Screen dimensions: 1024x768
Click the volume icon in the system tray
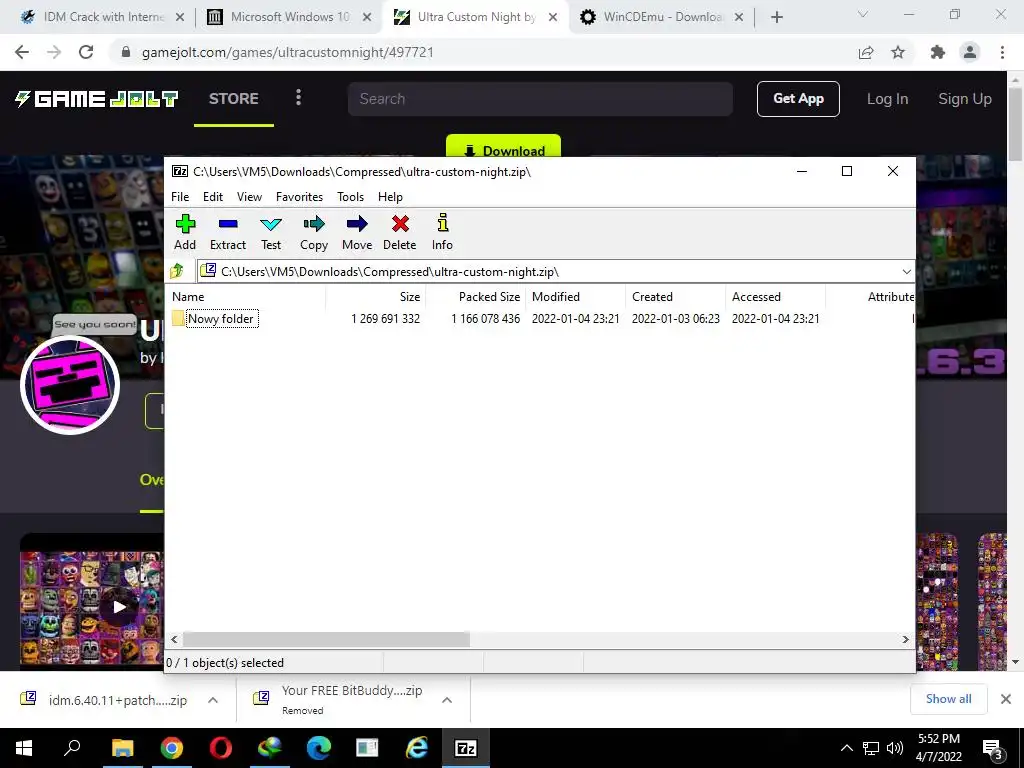coord(895,748)
